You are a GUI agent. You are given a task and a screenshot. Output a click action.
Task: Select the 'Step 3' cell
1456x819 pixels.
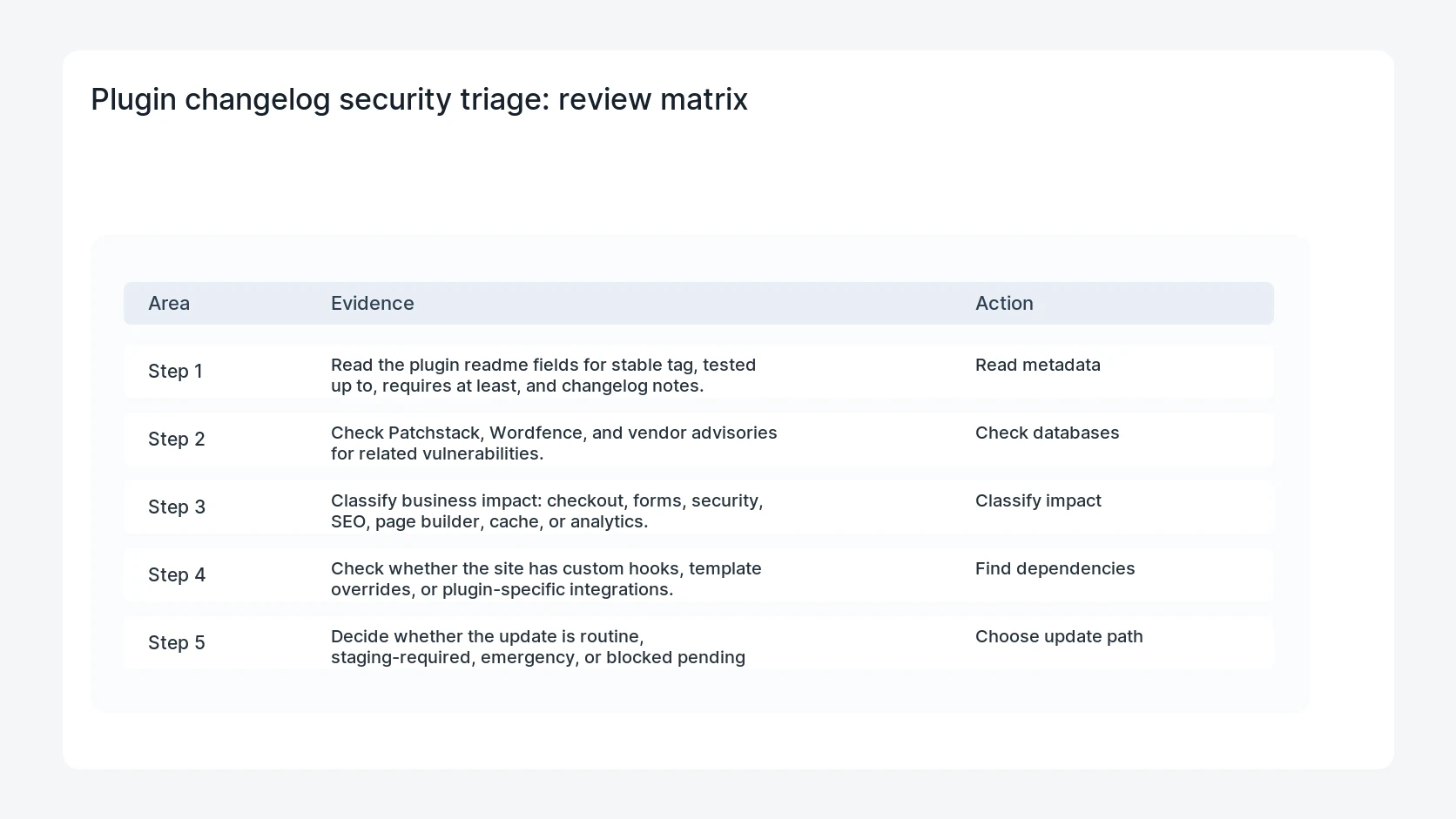[177, 507]
